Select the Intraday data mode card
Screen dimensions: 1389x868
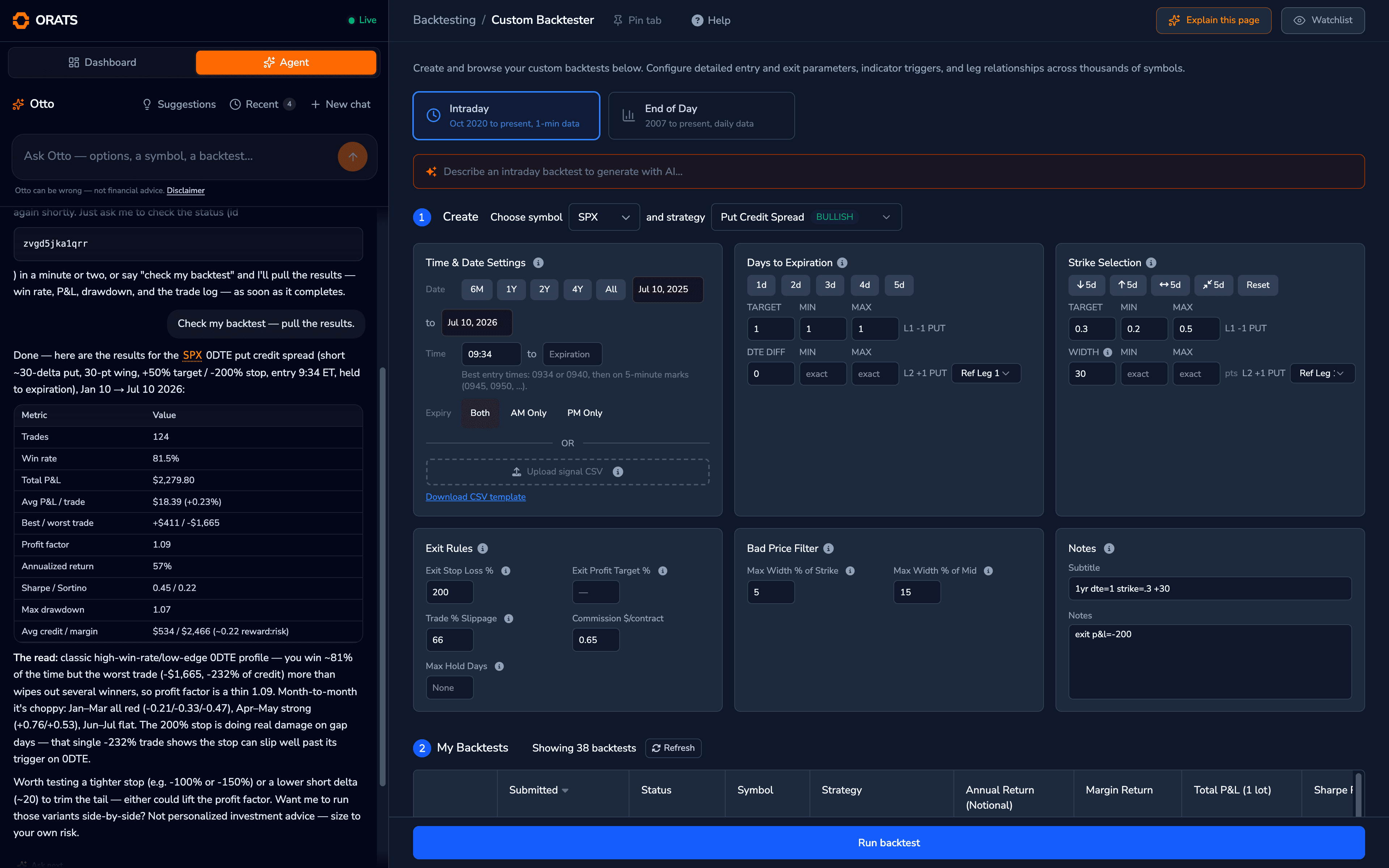tap(506, 115)
